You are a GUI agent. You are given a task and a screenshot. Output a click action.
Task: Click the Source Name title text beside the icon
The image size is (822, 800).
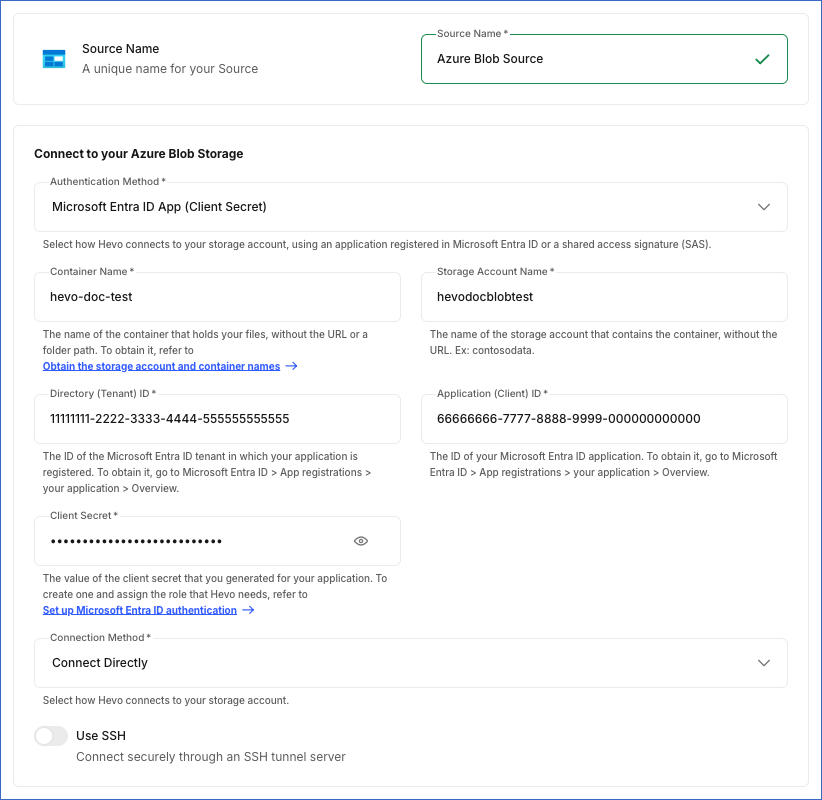tap(121, 49)
